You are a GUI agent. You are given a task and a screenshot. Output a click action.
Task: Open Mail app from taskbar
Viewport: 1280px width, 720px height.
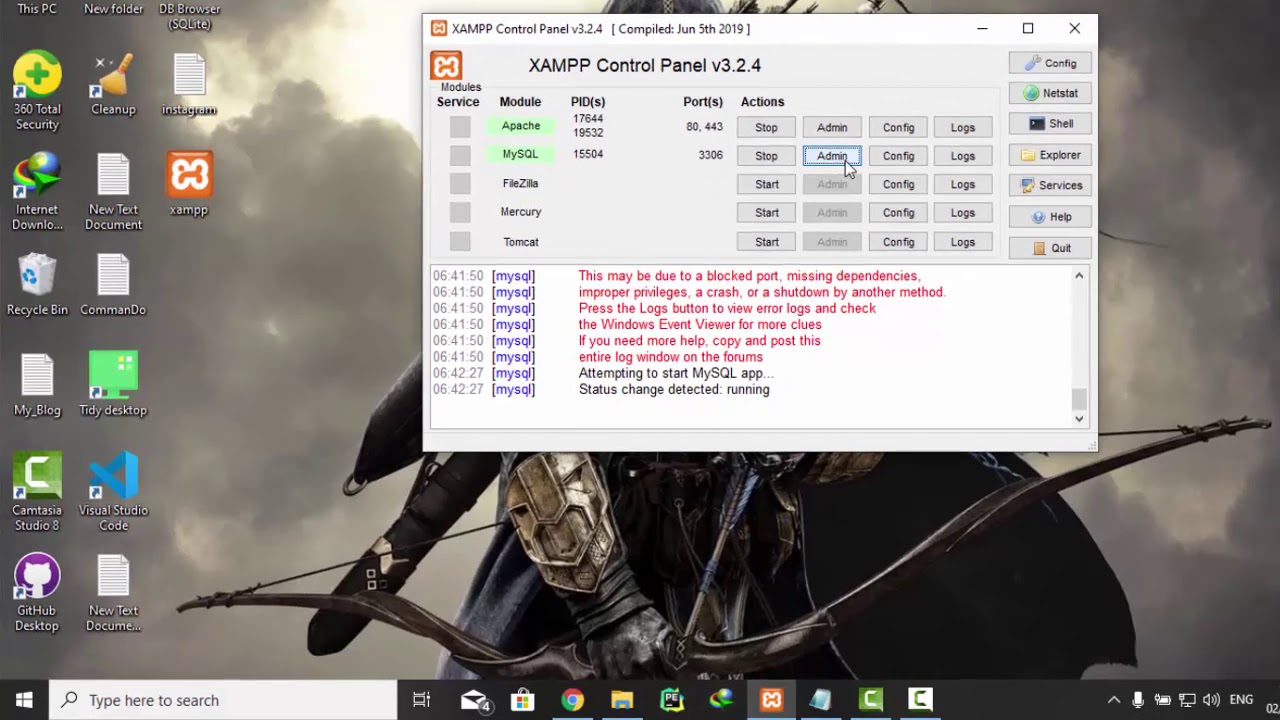[474, 700]
